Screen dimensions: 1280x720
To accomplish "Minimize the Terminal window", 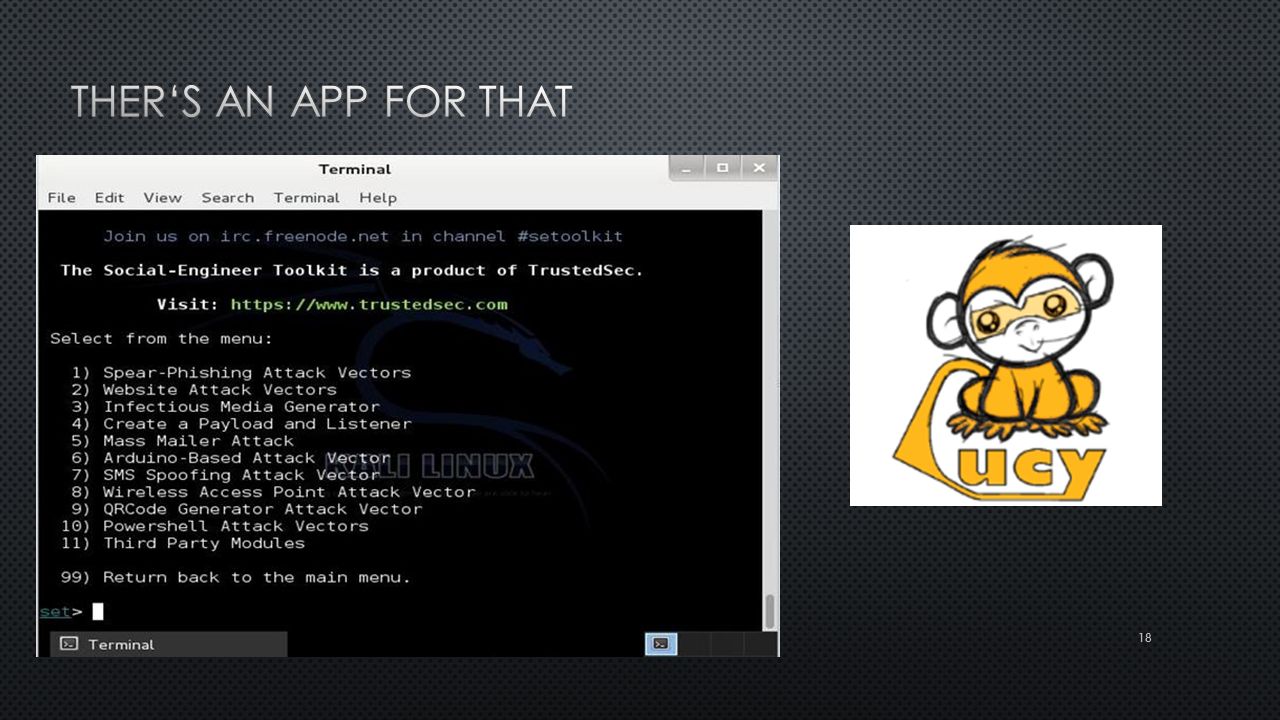I will pos(686,168).
